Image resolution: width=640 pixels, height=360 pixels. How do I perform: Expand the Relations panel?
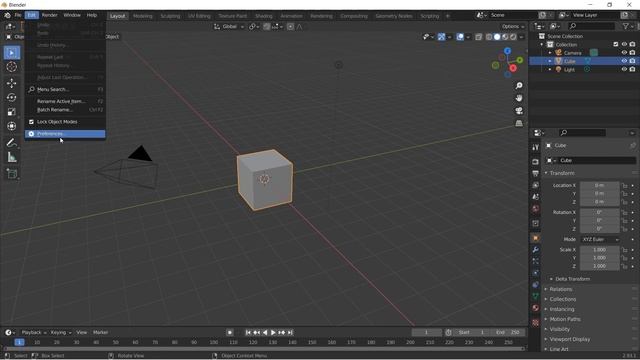(560, 289)
